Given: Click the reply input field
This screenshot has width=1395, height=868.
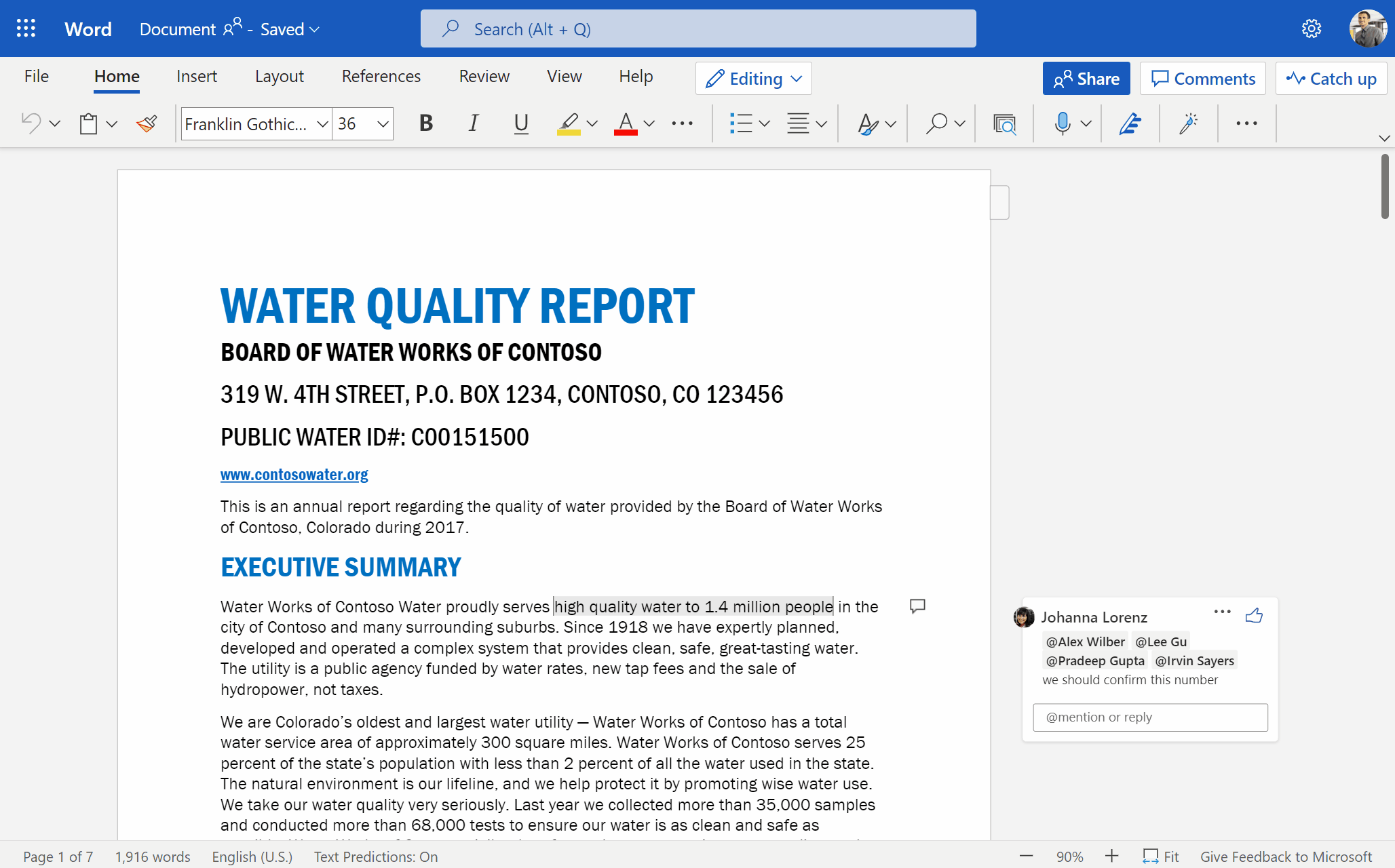Looking at the screenshot, I should 1151,716.
